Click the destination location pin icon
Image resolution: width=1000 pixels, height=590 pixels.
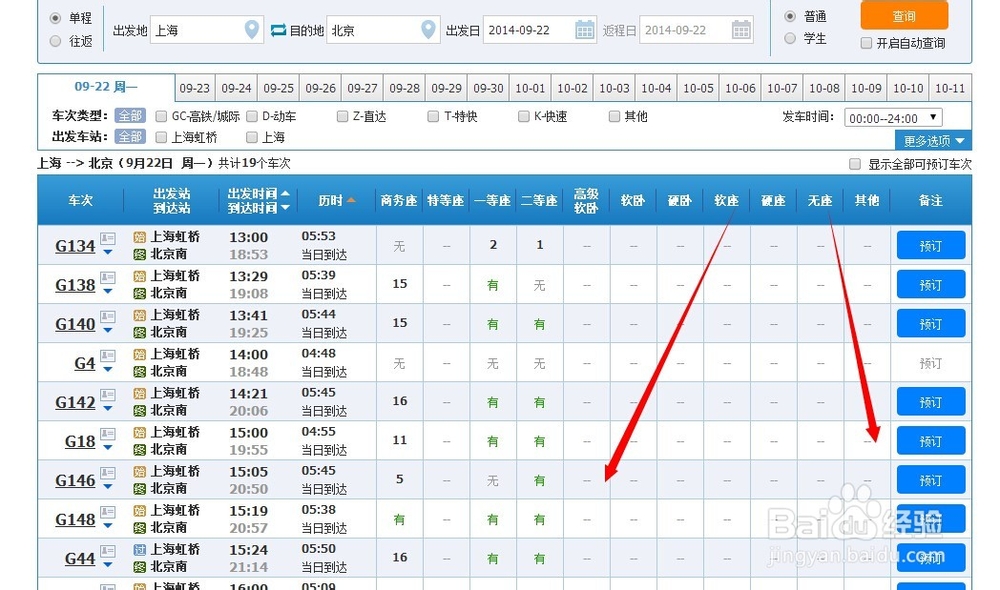click(429, 29)
